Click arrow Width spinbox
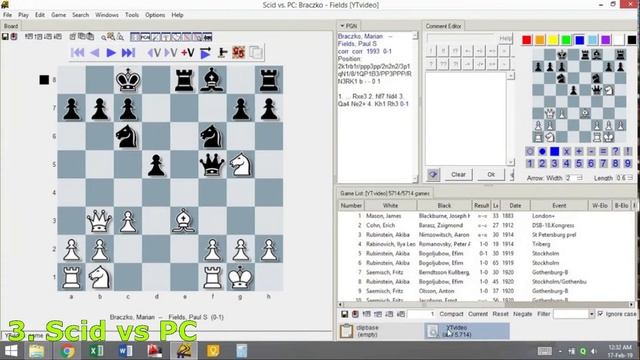 point(573,178)
